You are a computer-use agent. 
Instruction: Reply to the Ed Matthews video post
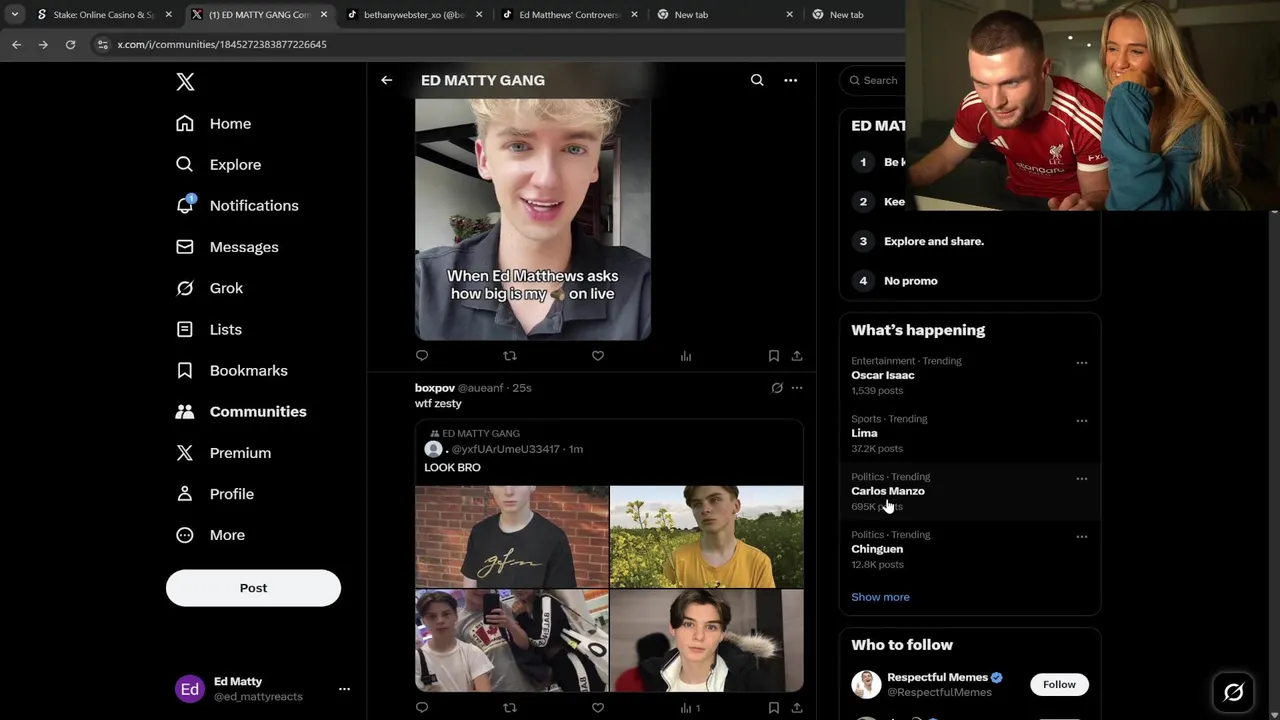point(422,355)
